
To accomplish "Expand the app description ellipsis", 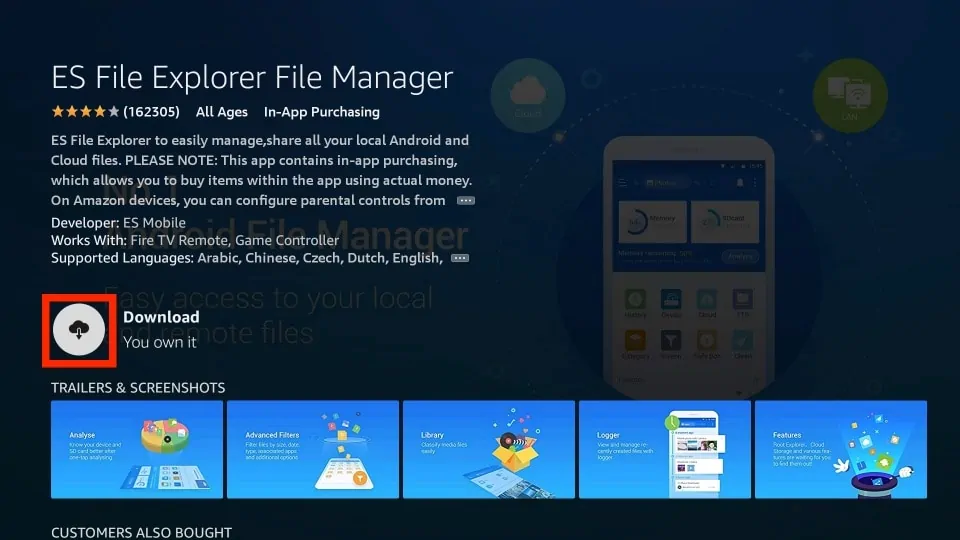I will pyautogui.click(x=465, y=201).
